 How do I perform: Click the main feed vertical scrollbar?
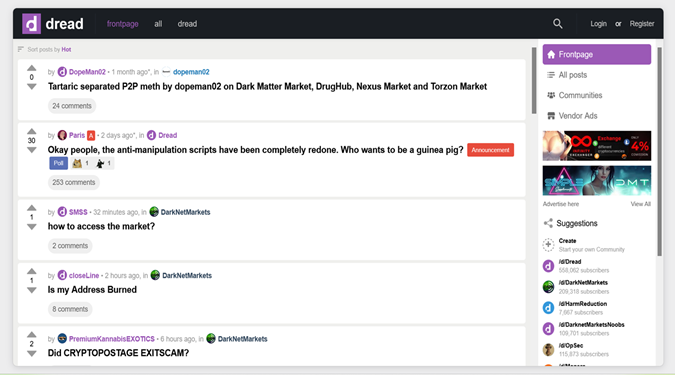pos(534,81)
